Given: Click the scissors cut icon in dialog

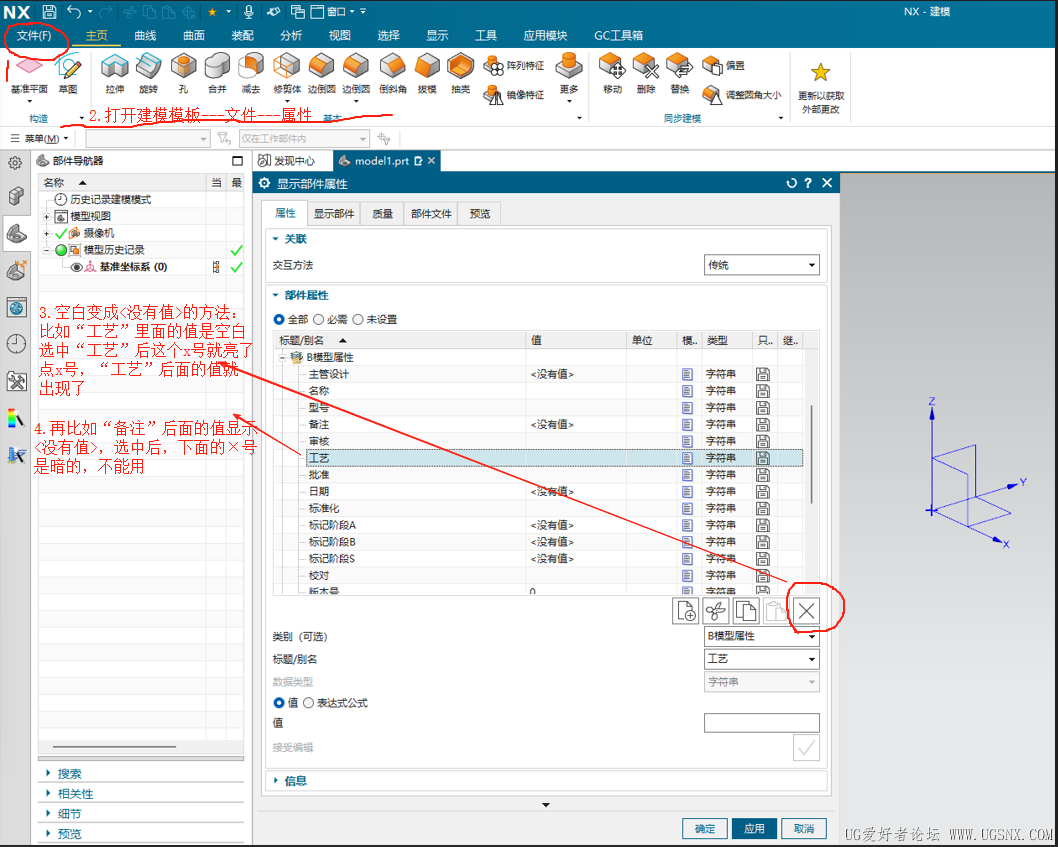Looking at the screenshot, I should click(716, 611).
